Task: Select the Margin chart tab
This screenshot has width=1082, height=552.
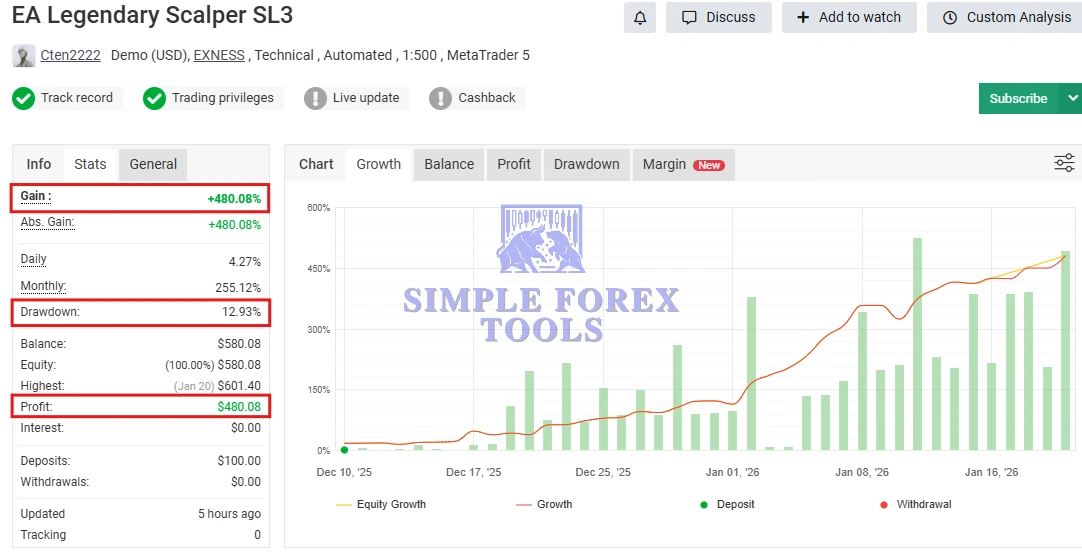Action: pyautogui.click(x=683, y=164)
